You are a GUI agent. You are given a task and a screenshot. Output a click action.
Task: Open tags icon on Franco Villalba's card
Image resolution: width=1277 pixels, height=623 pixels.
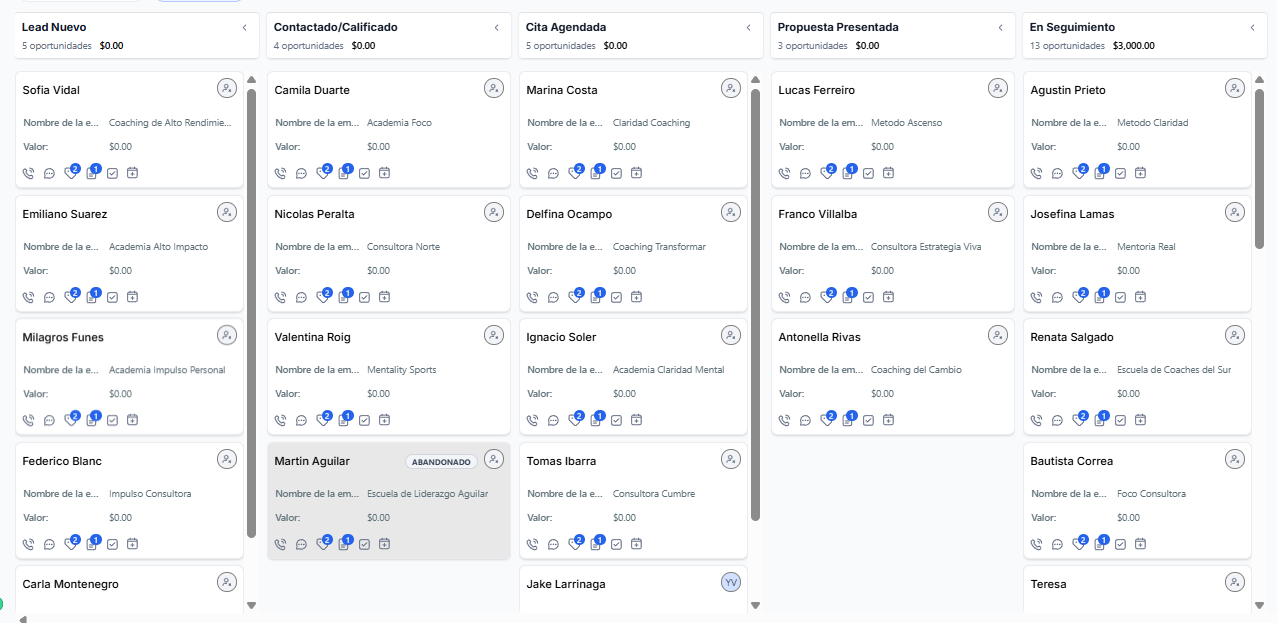click(x=826, y=297)
